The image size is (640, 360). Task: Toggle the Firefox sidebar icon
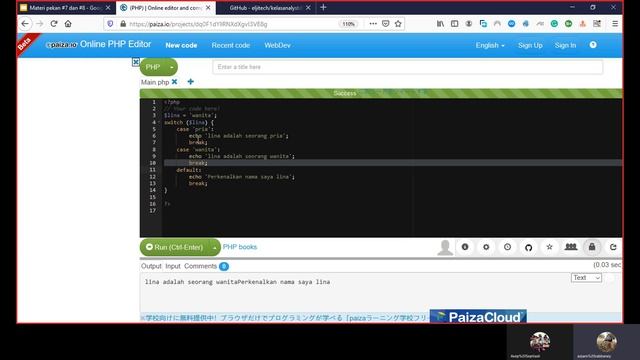(454, 24)
